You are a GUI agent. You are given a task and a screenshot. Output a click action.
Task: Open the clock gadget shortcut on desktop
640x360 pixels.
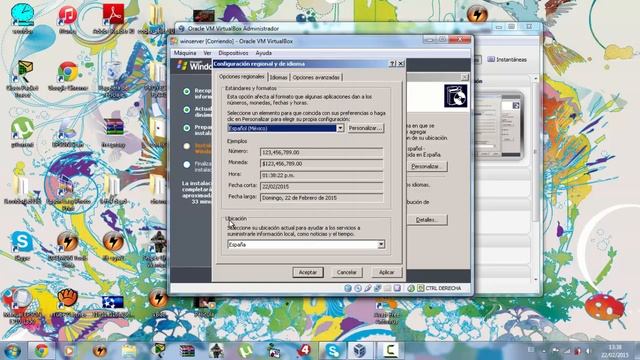pyautogui.click(x=22, y=19)
